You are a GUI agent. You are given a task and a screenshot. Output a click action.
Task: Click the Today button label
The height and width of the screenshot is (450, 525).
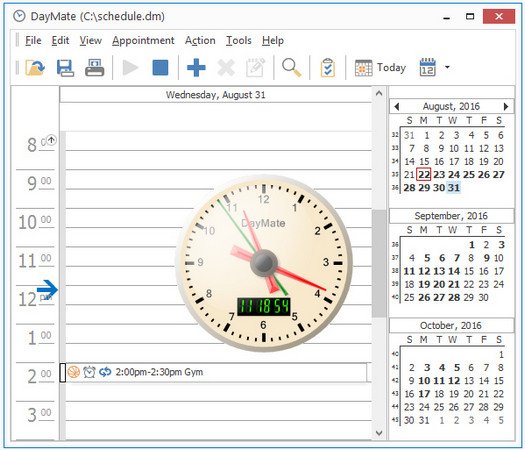[x=391, y=68]
